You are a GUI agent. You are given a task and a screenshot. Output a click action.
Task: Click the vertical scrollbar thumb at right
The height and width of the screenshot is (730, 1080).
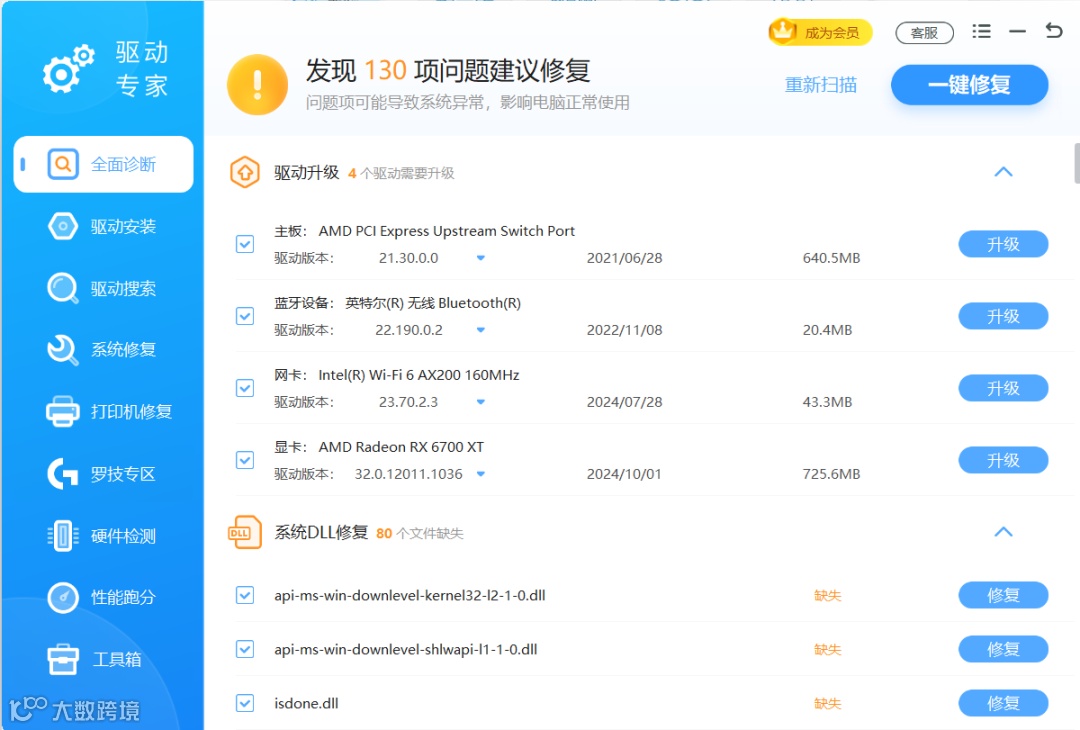click(1077, 163)
